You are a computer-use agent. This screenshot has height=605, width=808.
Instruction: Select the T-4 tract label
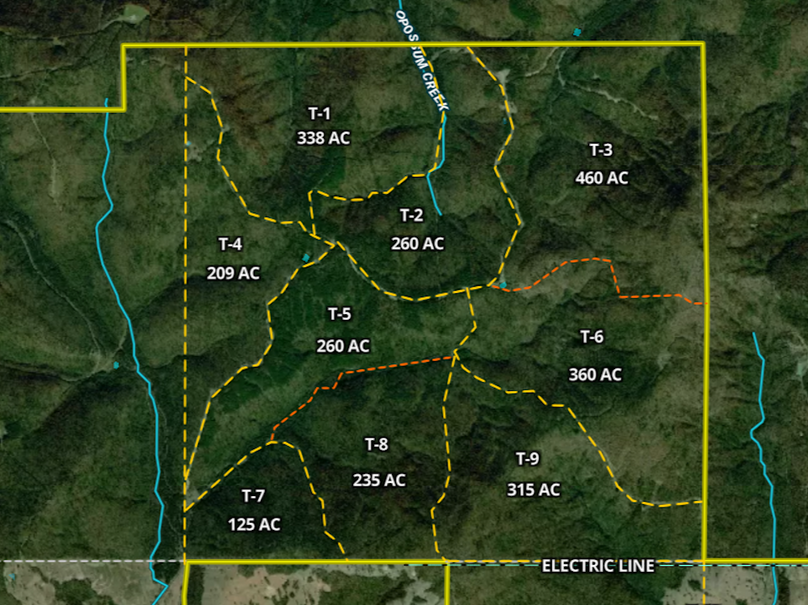pyautogui.click(x=230, y=244)
